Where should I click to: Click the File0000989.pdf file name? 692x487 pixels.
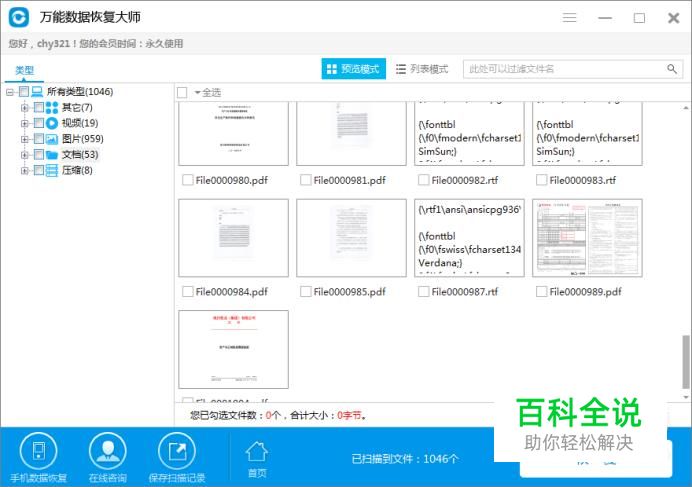pyautogui.click(x=585, y=291)
